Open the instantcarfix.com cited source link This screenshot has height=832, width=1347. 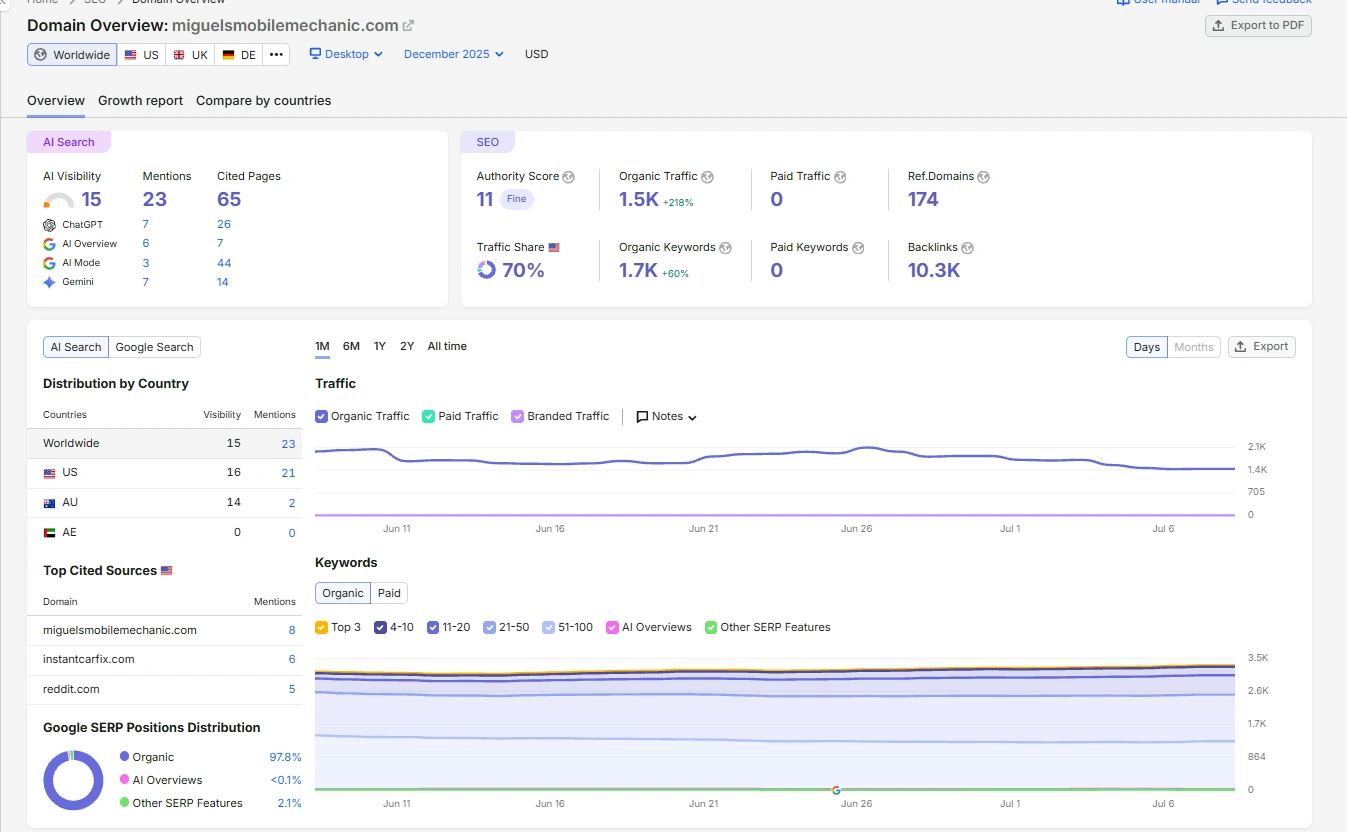[x=89, y=659]
